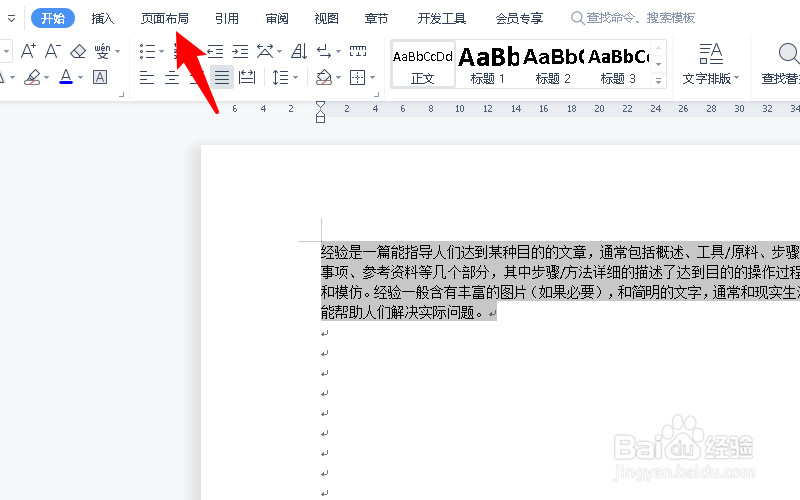Apply text highlight pen

(32, 78)
